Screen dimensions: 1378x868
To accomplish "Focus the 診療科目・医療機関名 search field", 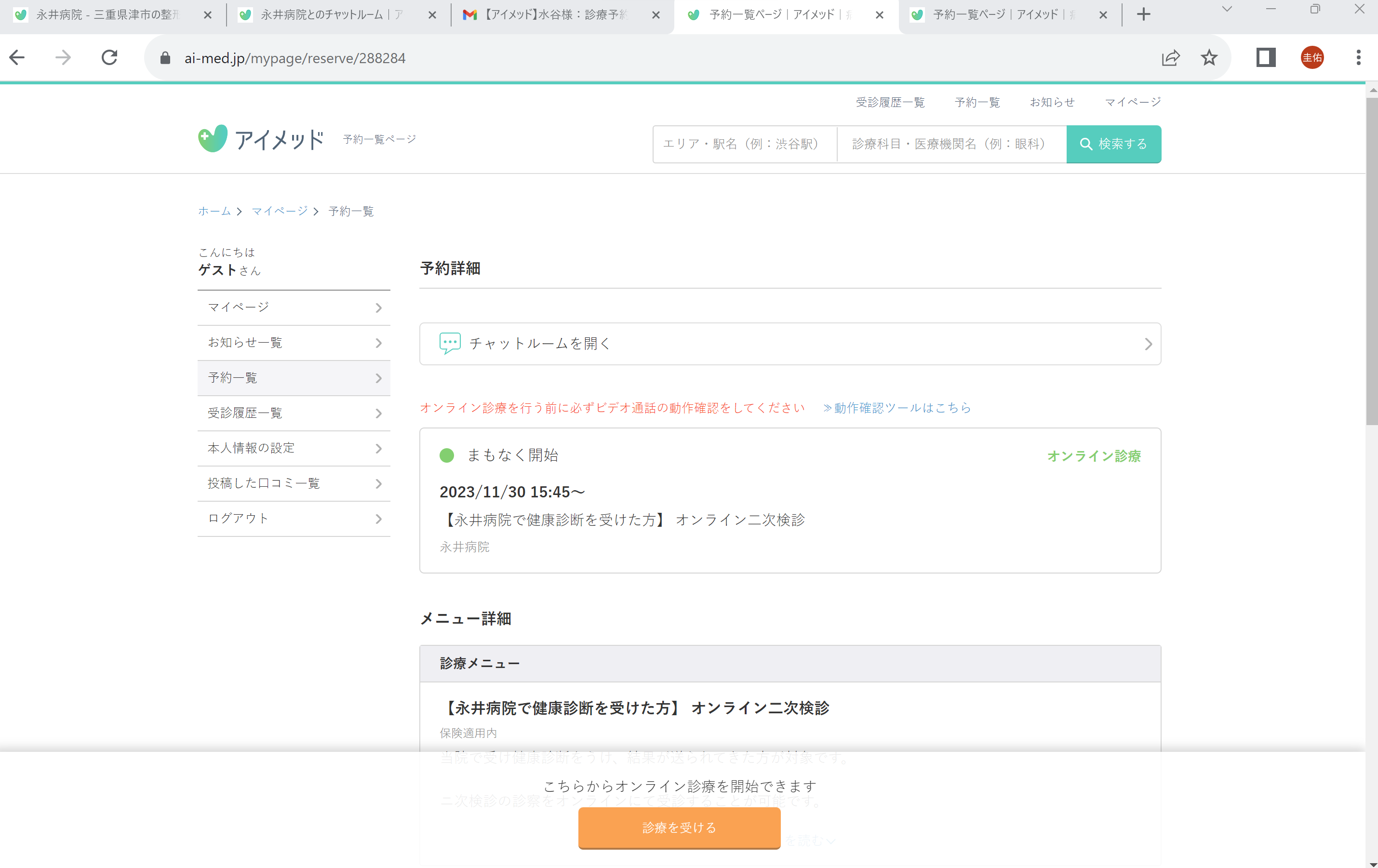I will point(951,144).
